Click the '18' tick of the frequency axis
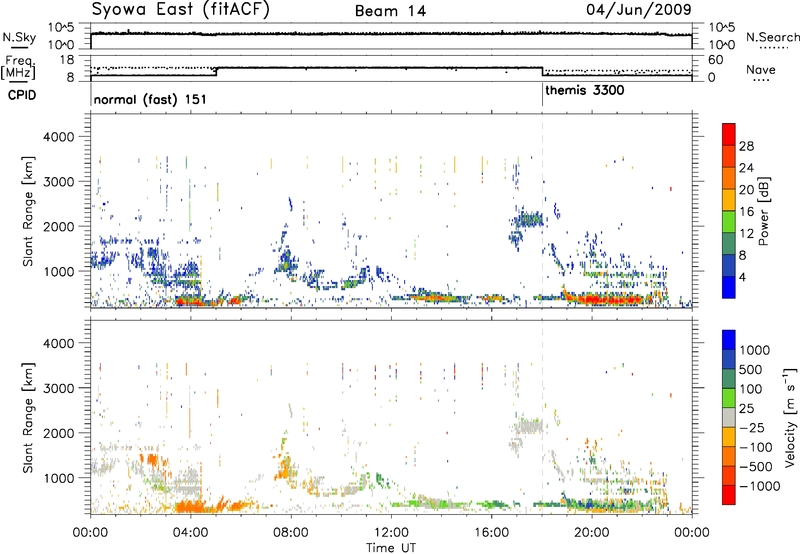 tap(67, 60)
